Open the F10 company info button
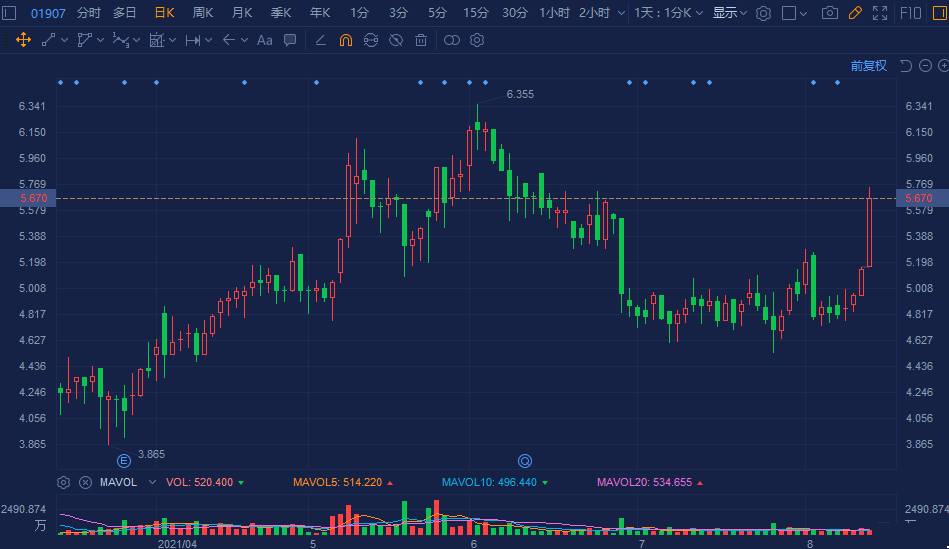 click(911, 13)
